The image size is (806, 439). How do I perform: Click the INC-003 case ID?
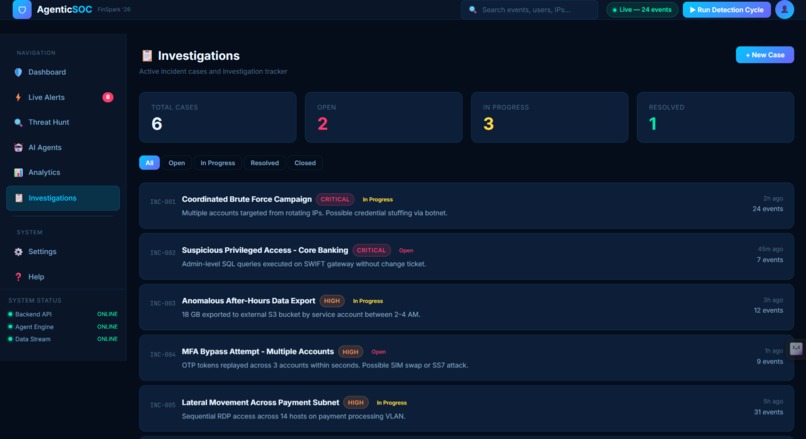click(162, 303)
